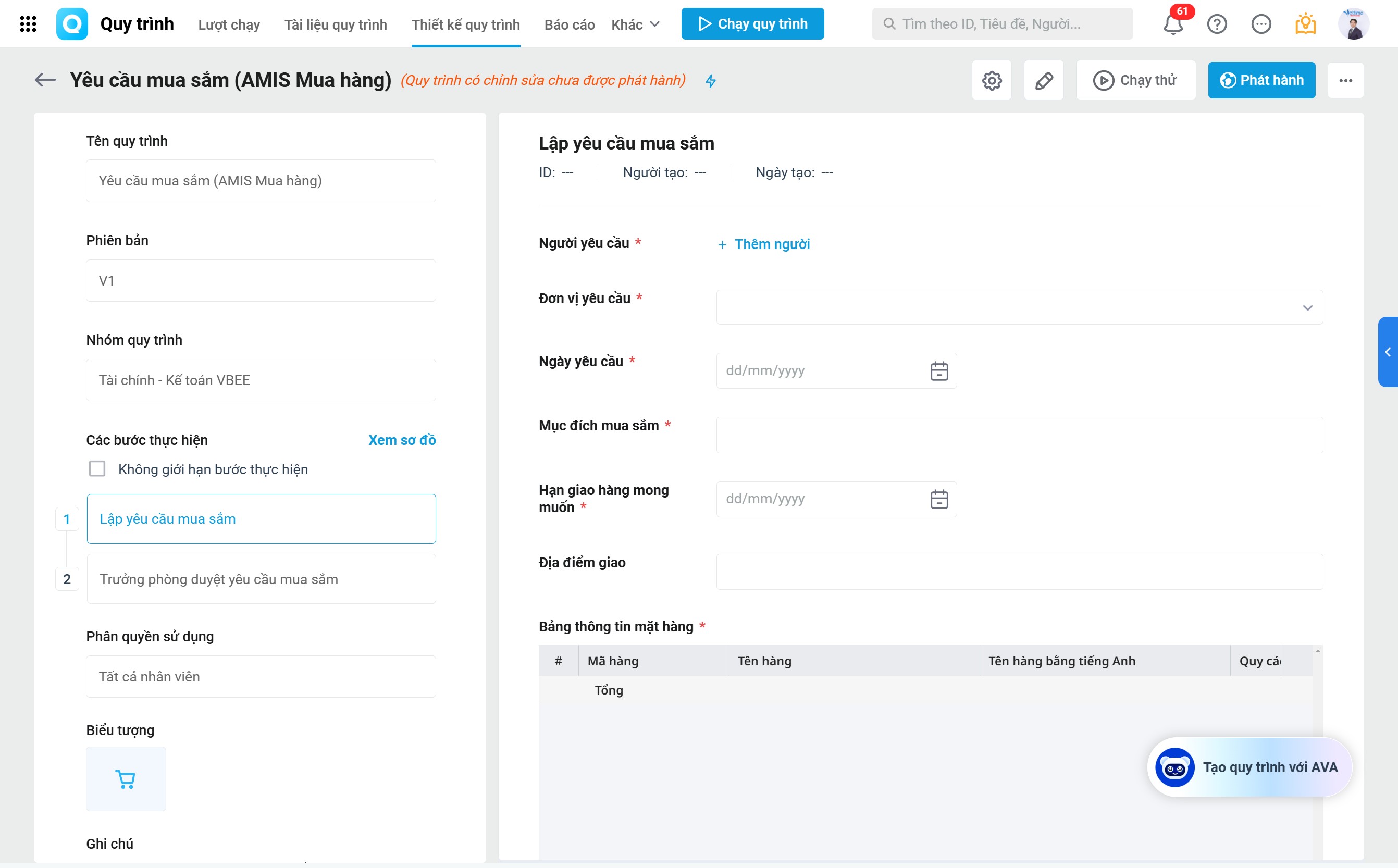1398x868 pixels.
Task: Expand the Đơn vị yêu cầu dropdown
Action: point(1307,308)
